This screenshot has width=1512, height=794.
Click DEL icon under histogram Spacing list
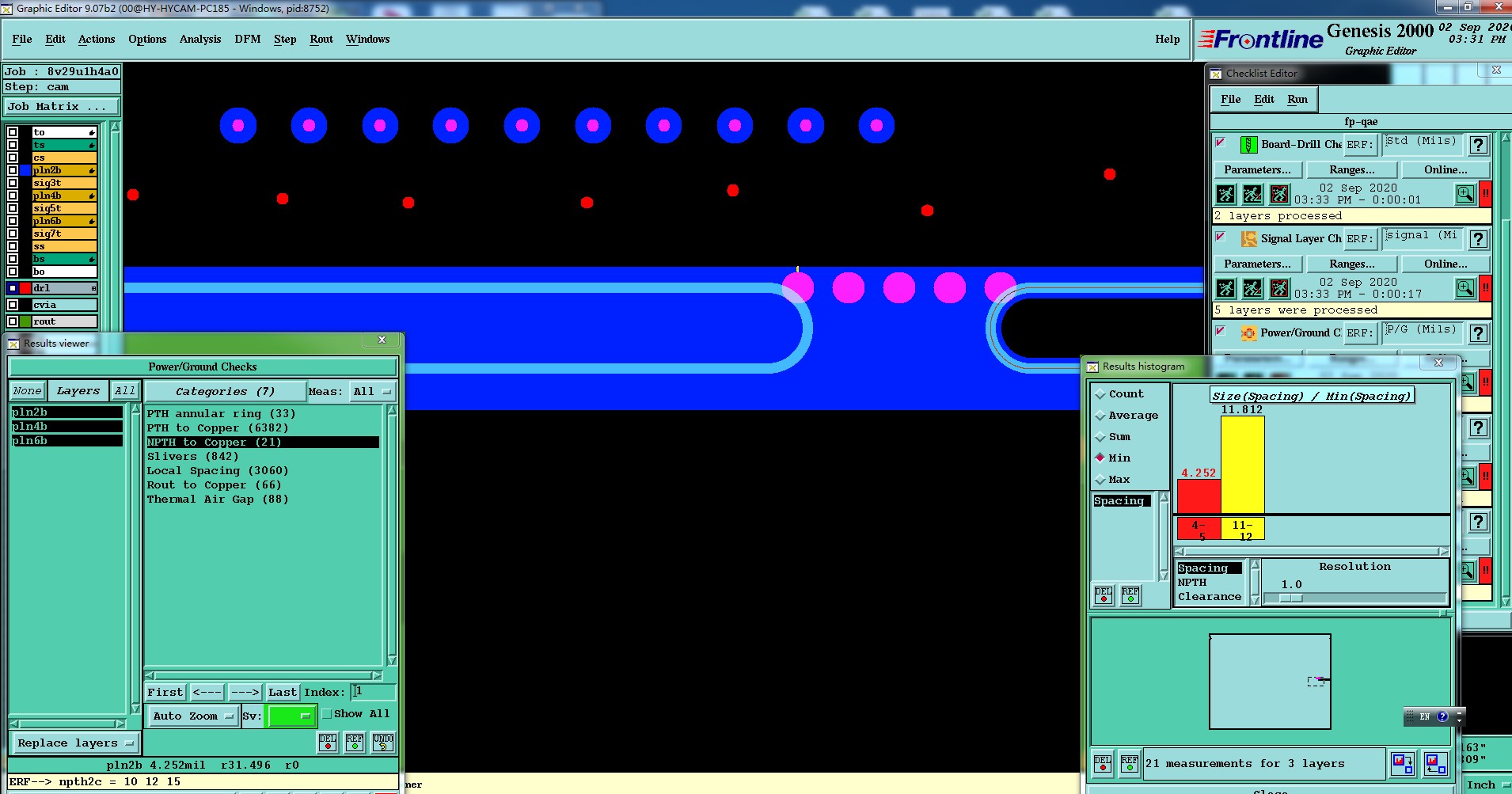[x=1104, y=595]
